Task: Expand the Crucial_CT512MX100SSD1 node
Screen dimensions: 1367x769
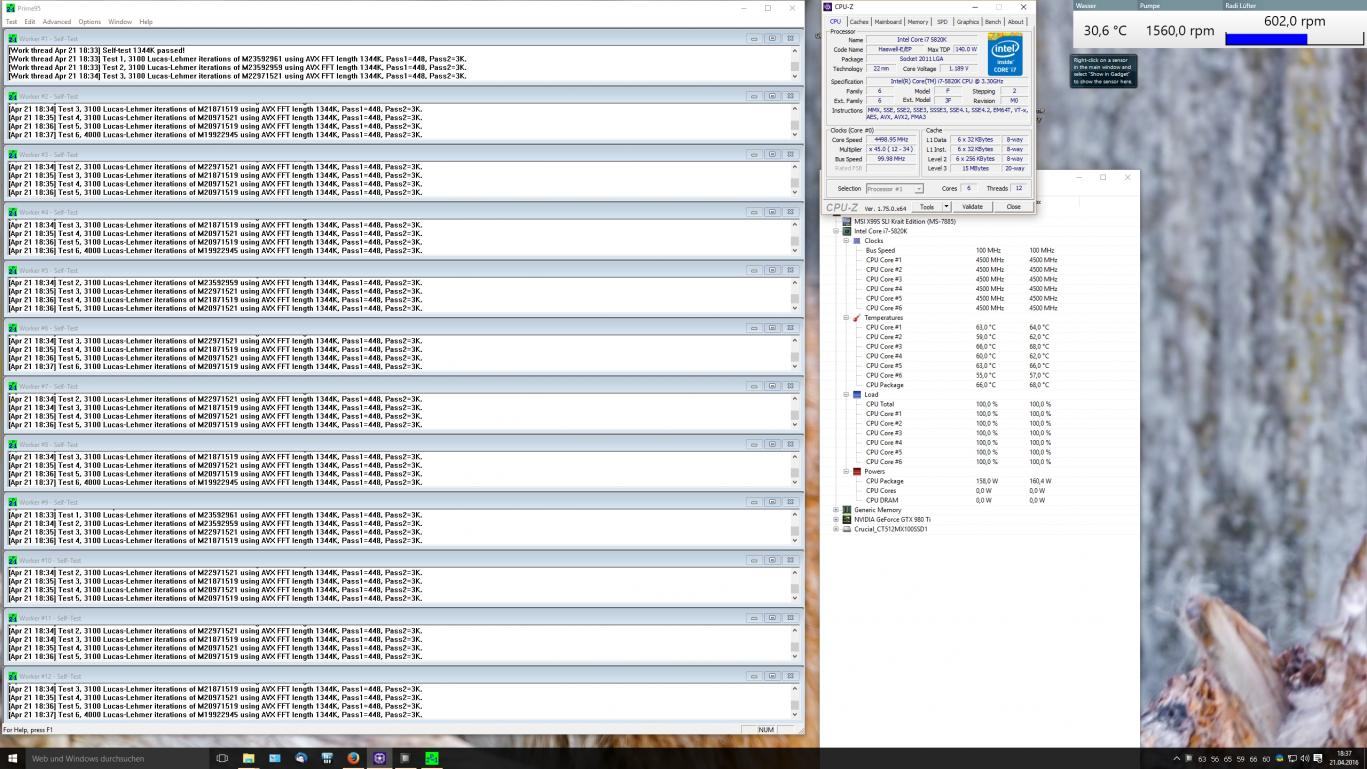Action: [836, 529]
